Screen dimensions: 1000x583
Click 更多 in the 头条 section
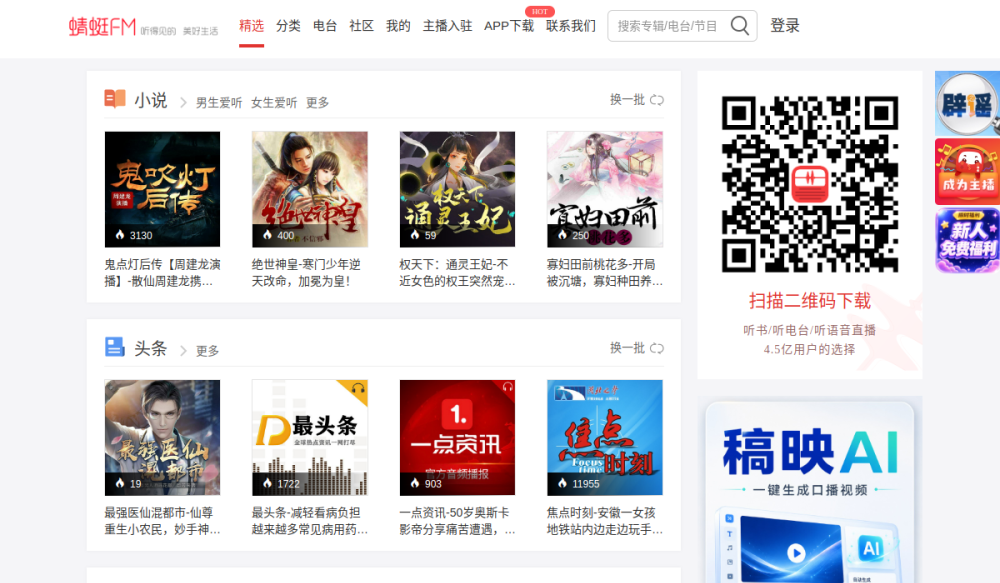[207, 351]
